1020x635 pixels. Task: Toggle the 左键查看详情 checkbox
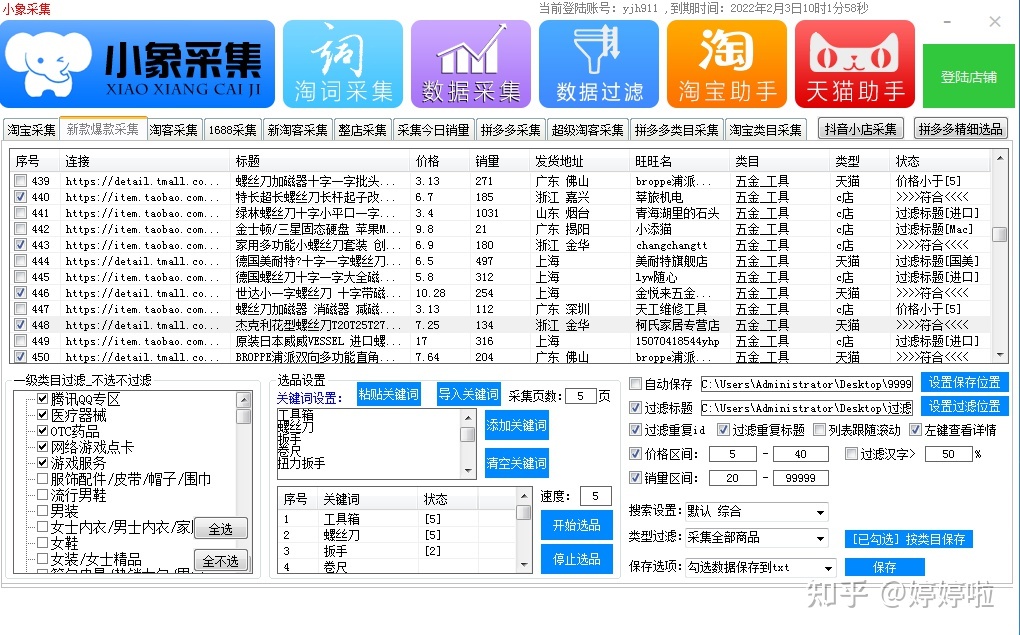915,430
